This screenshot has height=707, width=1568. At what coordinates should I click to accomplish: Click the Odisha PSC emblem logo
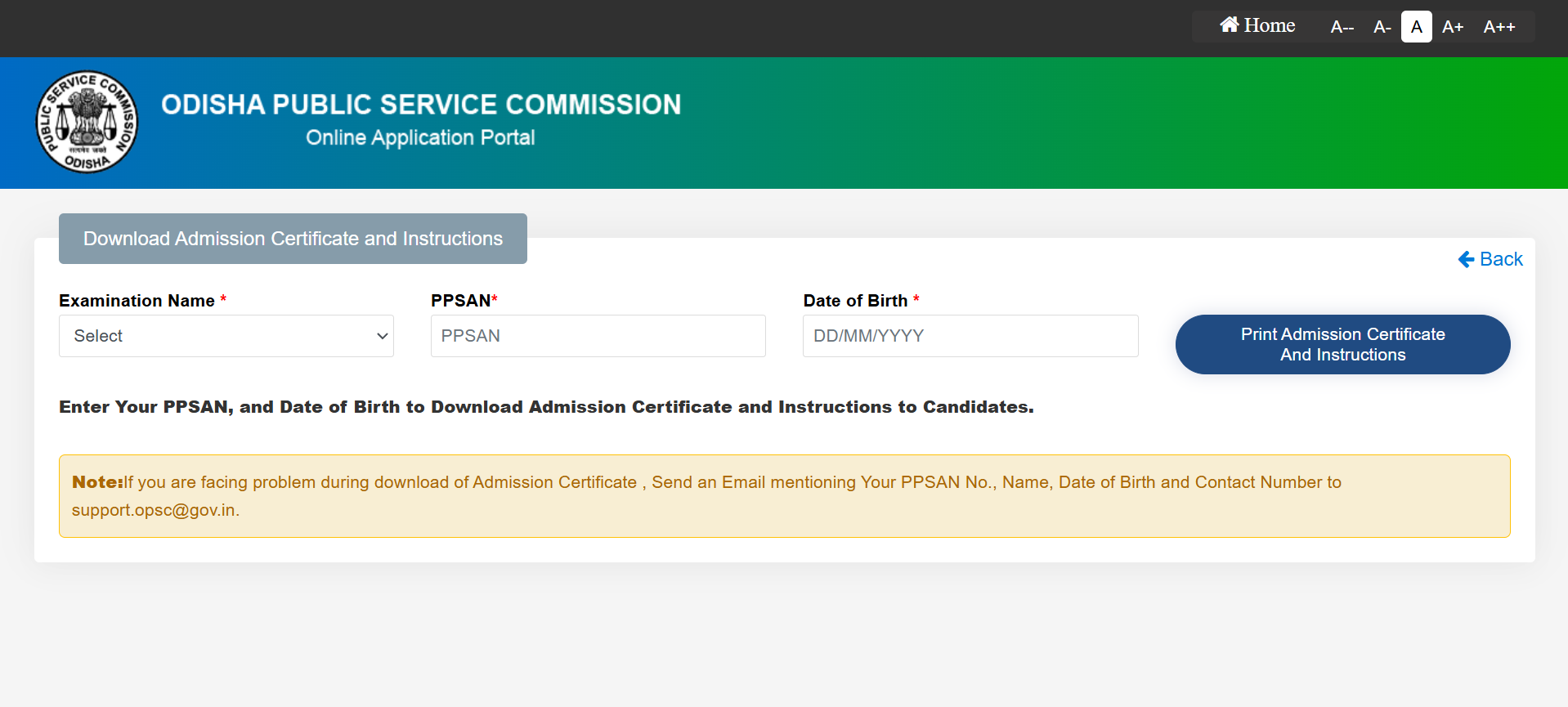point(87,122)
